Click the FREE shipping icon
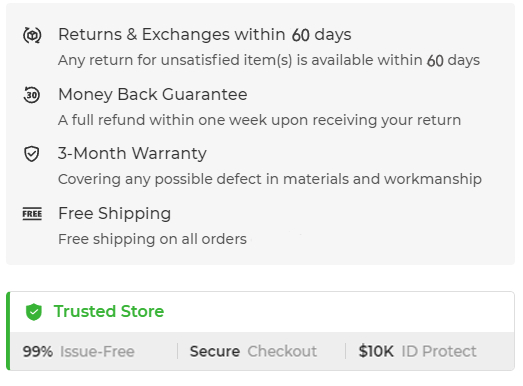 click(32, 214)
